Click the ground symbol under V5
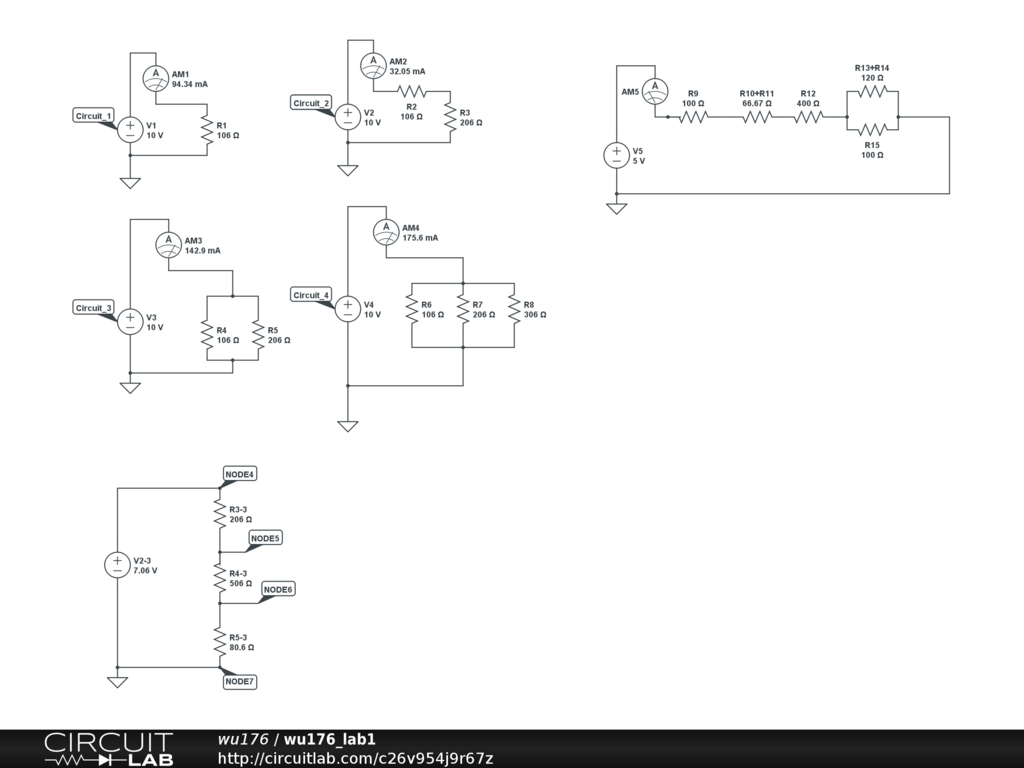1024x768 pixels. click(616, 208)
